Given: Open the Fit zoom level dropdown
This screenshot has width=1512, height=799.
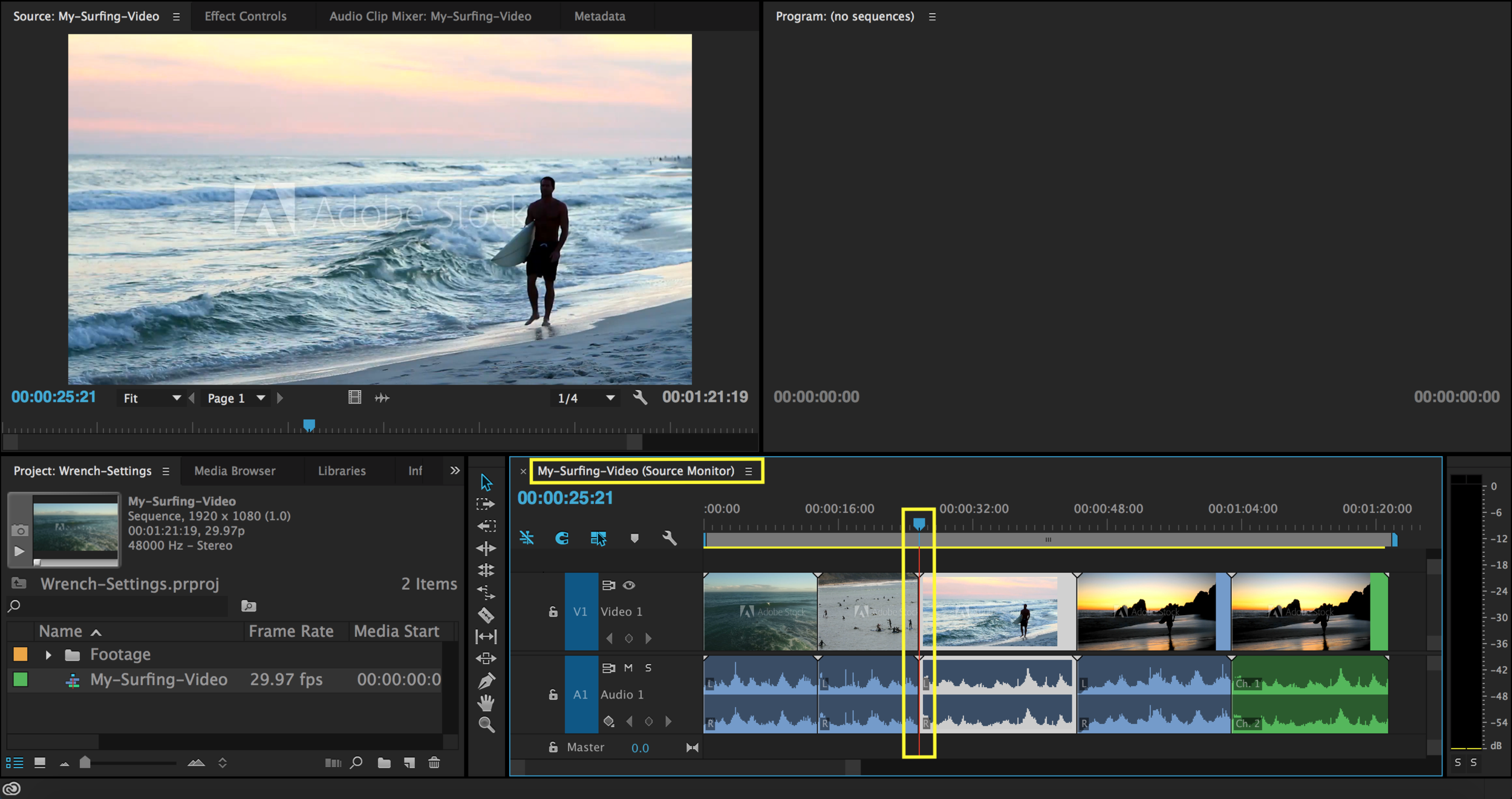Looking at the screenshot, I should (x=151, y=398).
